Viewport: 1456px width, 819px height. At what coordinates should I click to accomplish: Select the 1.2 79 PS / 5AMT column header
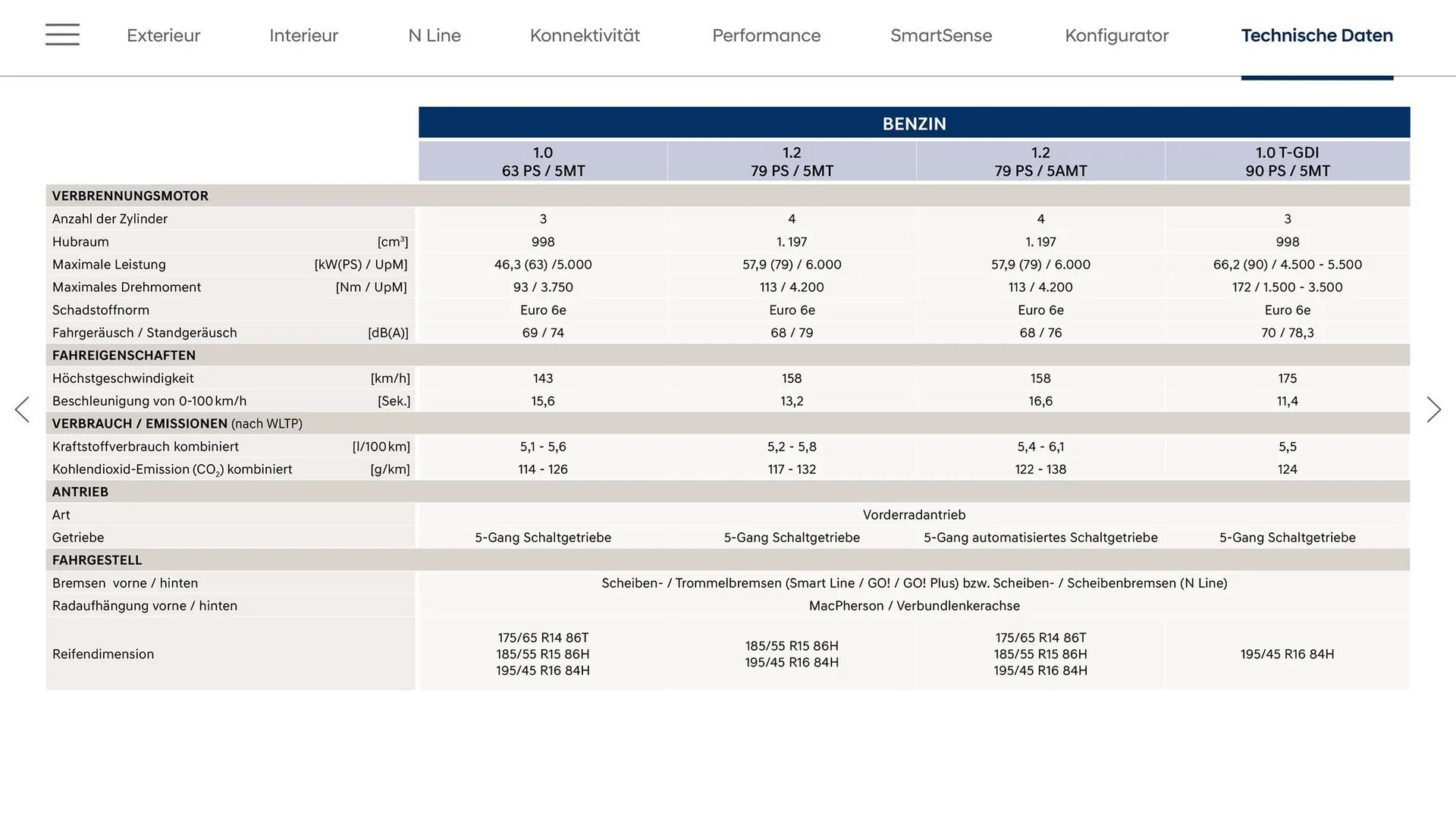(x=1040, y=161)
